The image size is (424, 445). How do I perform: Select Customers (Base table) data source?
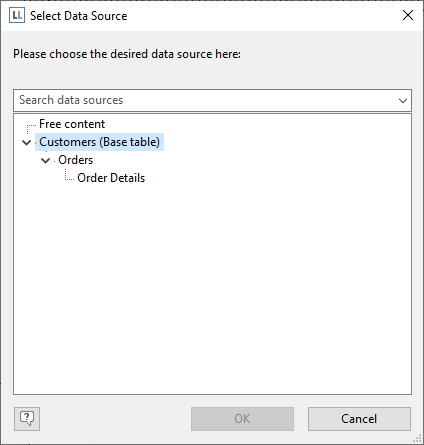click(x=100, y=142)
